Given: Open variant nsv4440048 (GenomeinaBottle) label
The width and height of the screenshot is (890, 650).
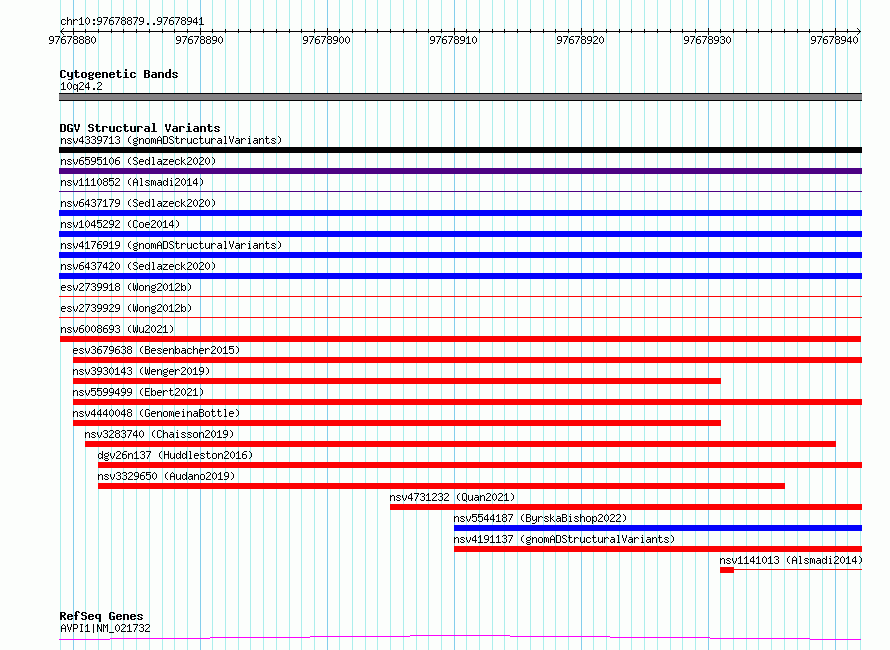Looking at the screenshot, I should coord(156,413).
